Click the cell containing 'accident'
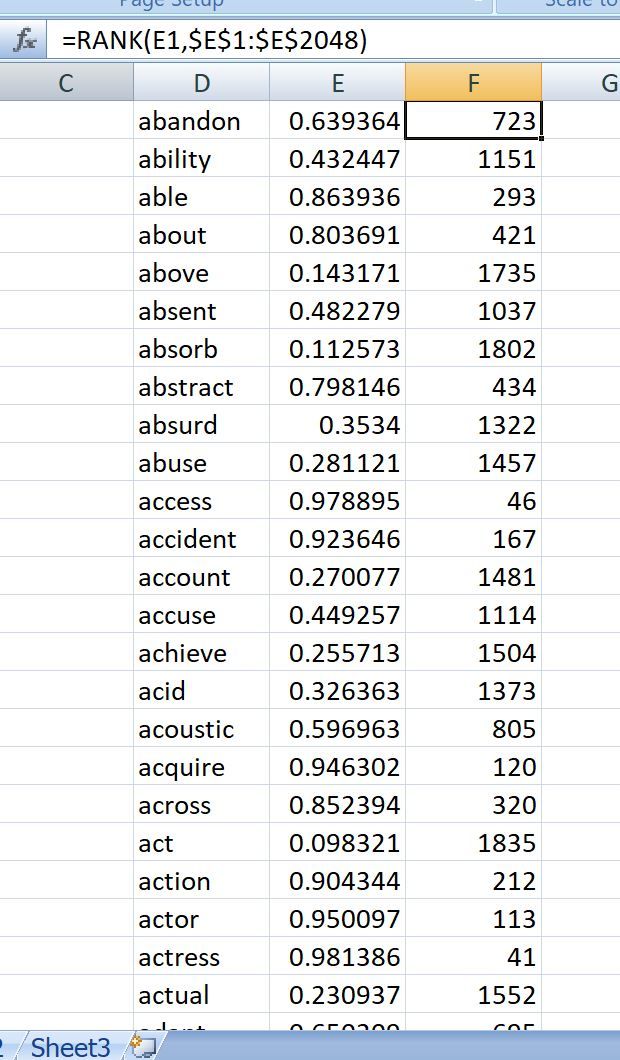The width and height of the screenshot is (620, 1060). [x=201, y=539]
